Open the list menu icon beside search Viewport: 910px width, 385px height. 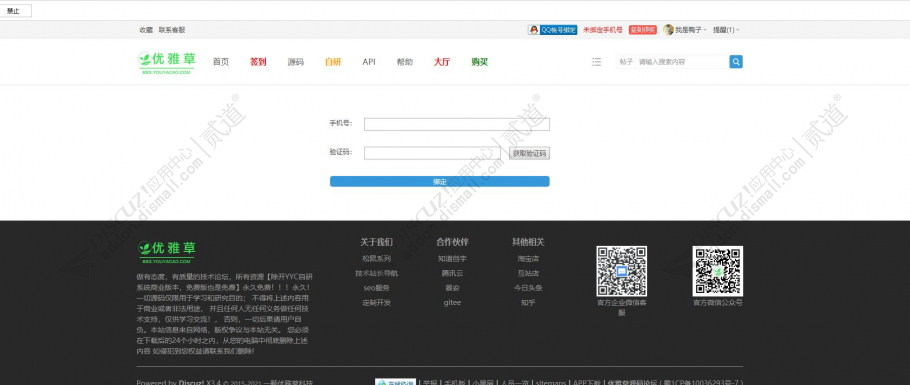click(597, 62)
